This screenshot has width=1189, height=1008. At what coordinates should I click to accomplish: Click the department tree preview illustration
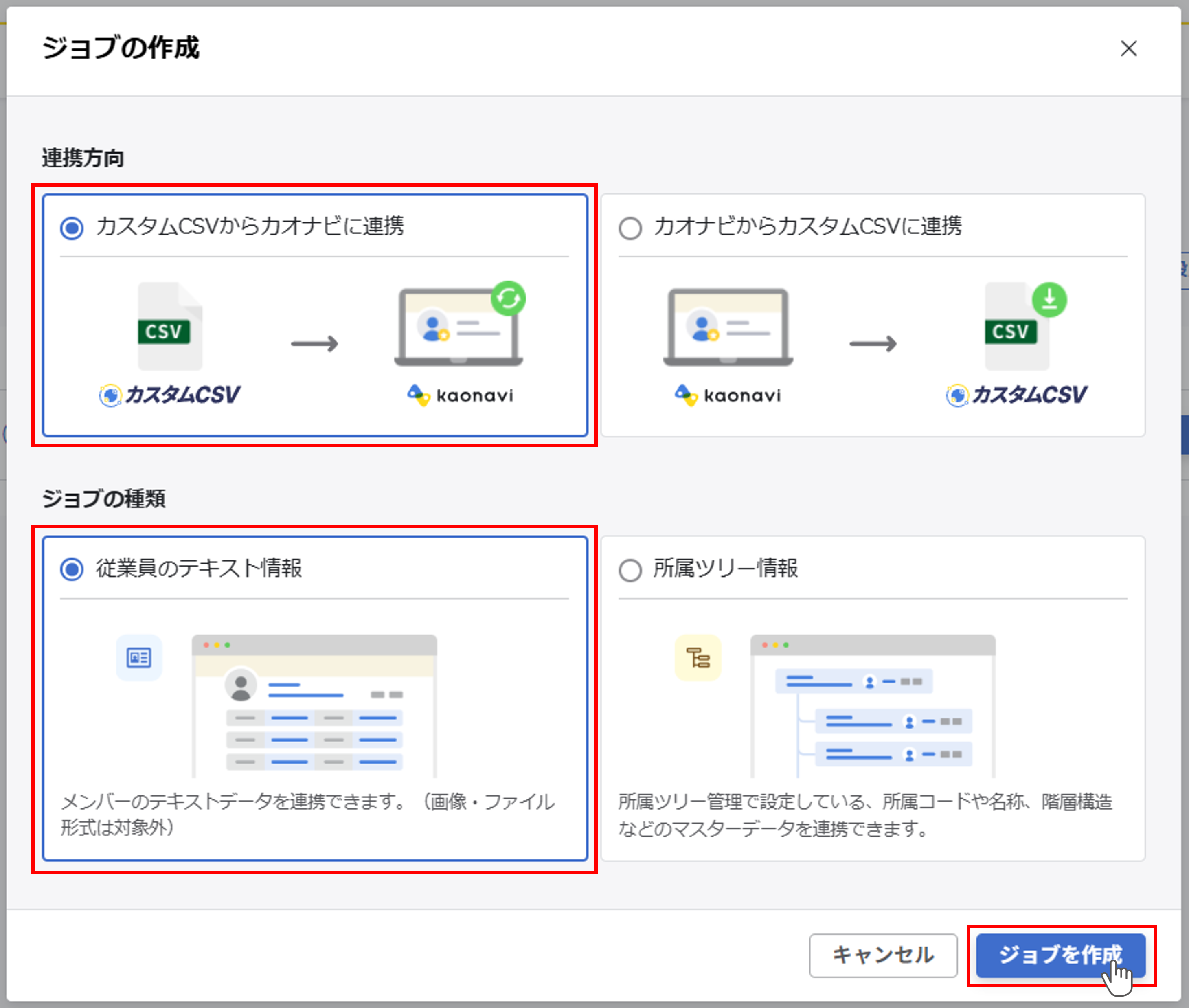pyautogui.click(x=873, y=706)
